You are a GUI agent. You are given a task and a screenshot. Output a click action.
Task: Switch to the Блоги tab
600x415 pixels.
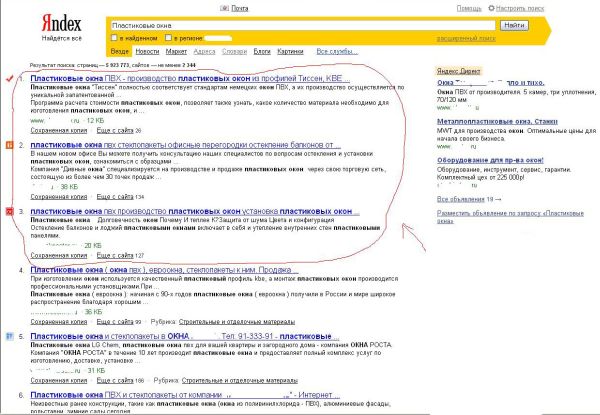pos(262,51)
